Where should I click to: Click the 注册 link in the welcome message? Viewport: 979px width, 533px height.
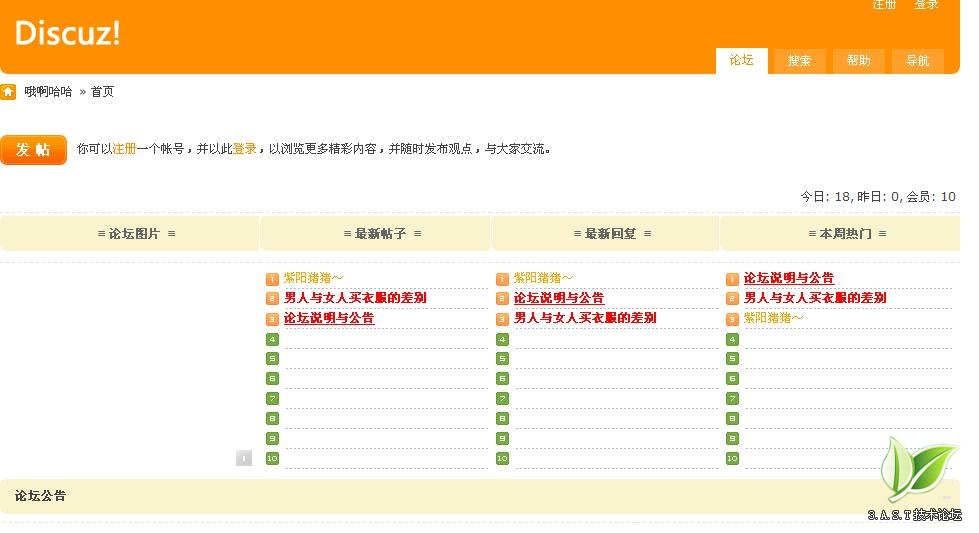pos(124,149)
